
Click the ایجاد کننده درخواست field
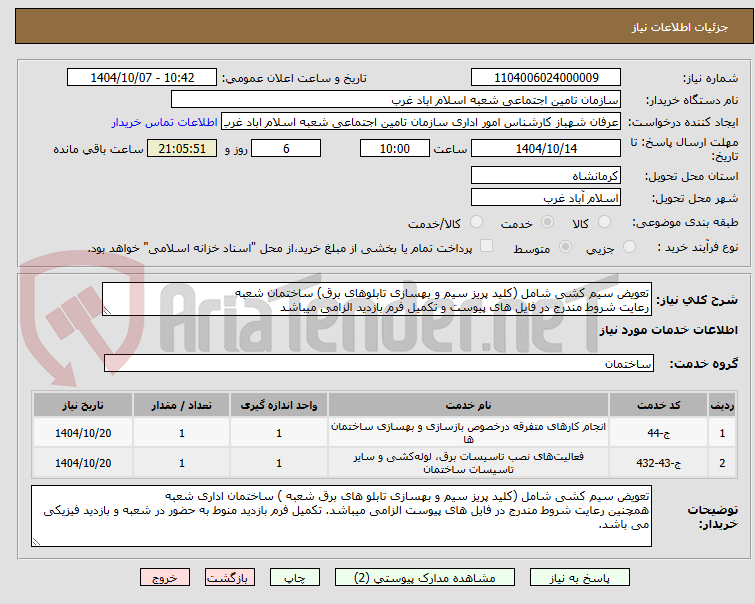pyautogui.click(x=421, y=122)
